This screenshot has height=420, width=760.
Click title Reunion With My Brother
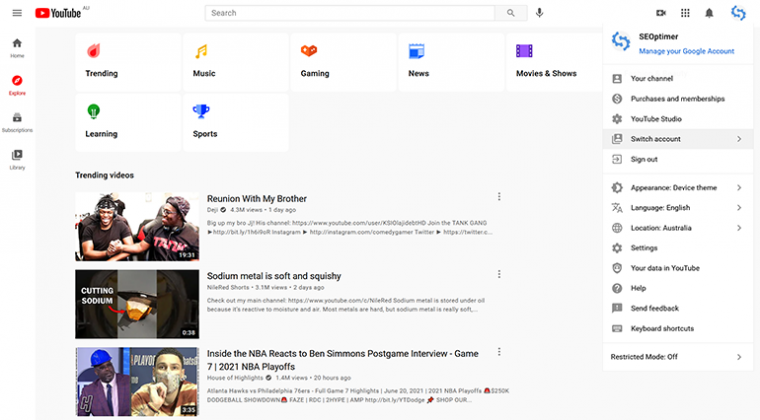(x=257, y=199)
